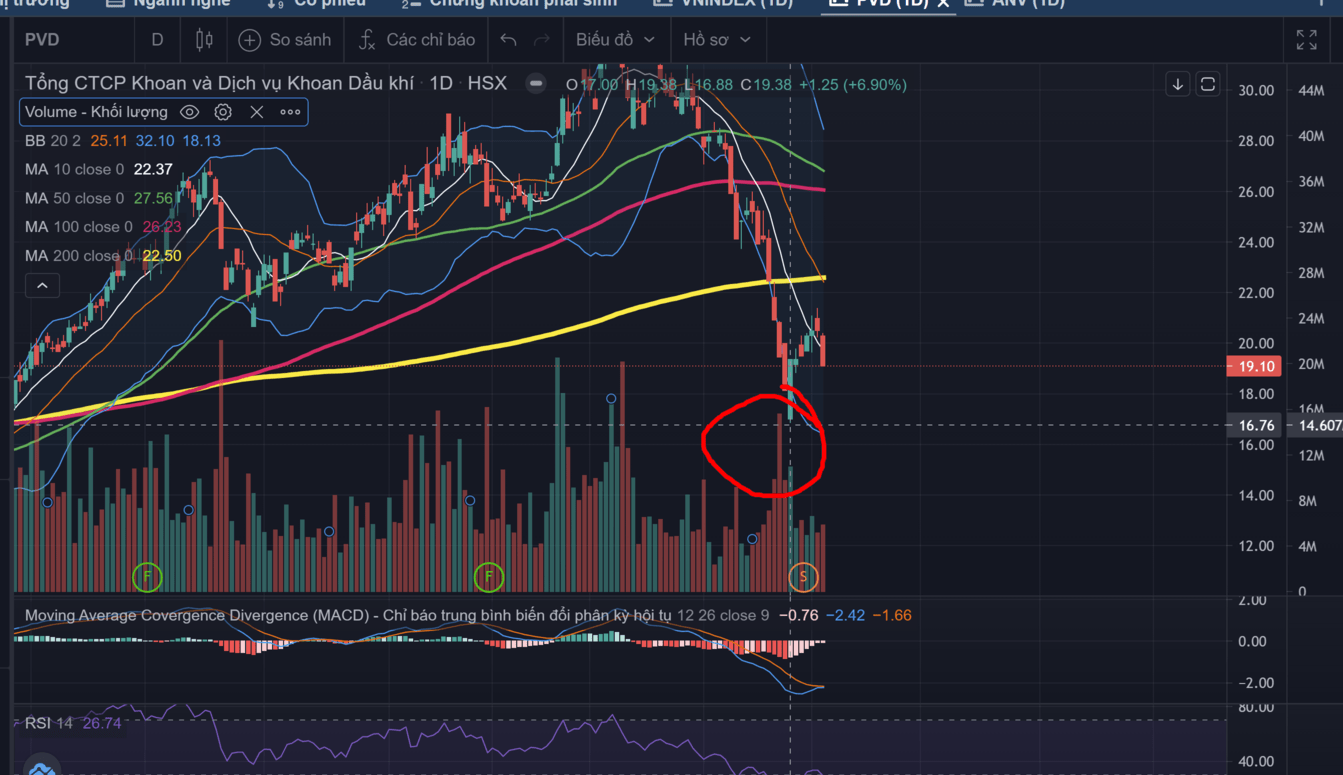The height and width of the screenshot is (775, 1343).
Task: Click the BB upper band value 32.10
Action: click(155, 141)
